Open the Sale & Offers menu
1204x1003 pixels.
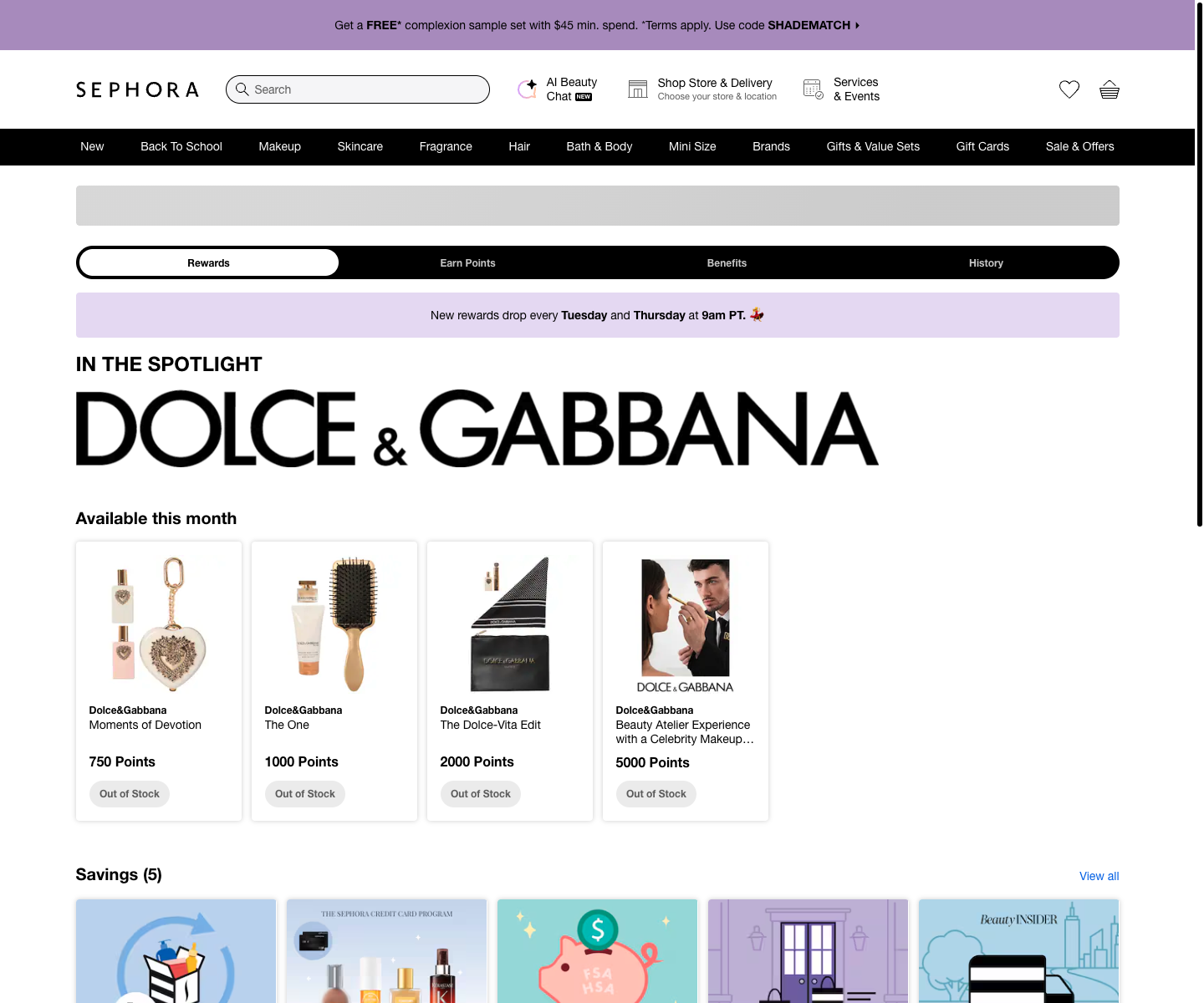pyautogui.click(x=1080, y=146)
